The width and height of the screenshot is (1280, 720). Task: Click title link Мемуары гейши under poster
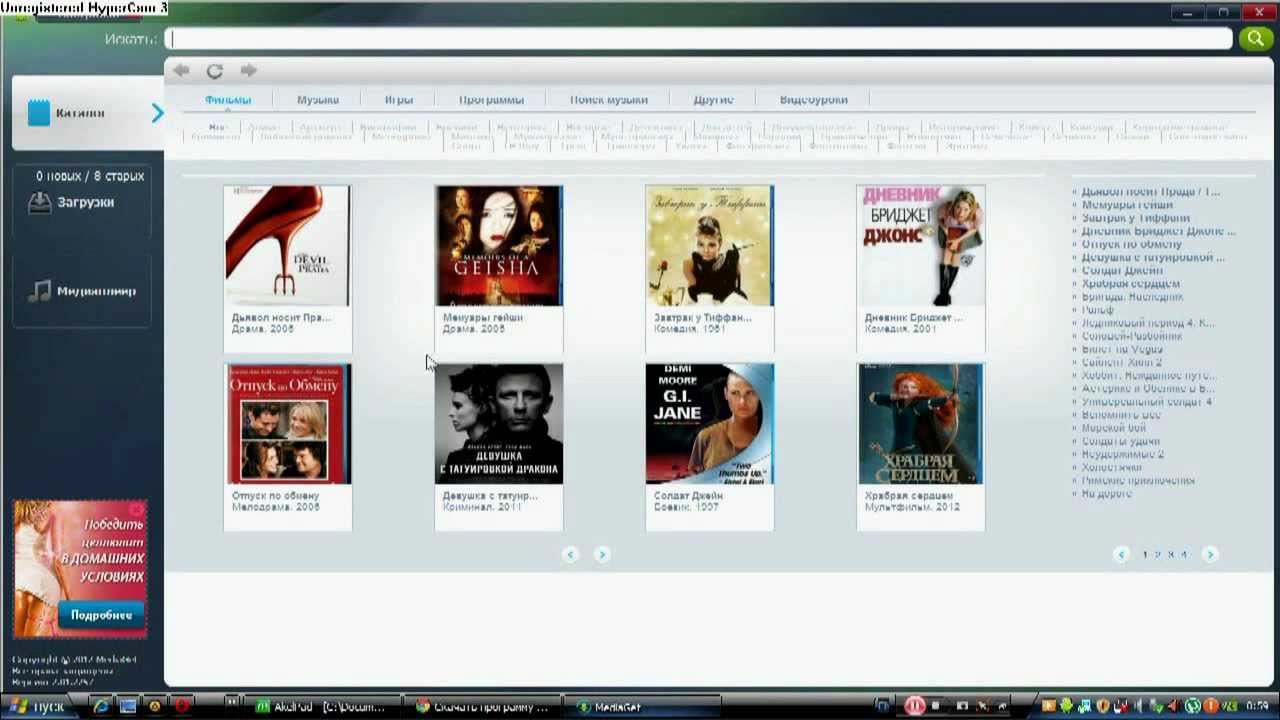[483, 317]
